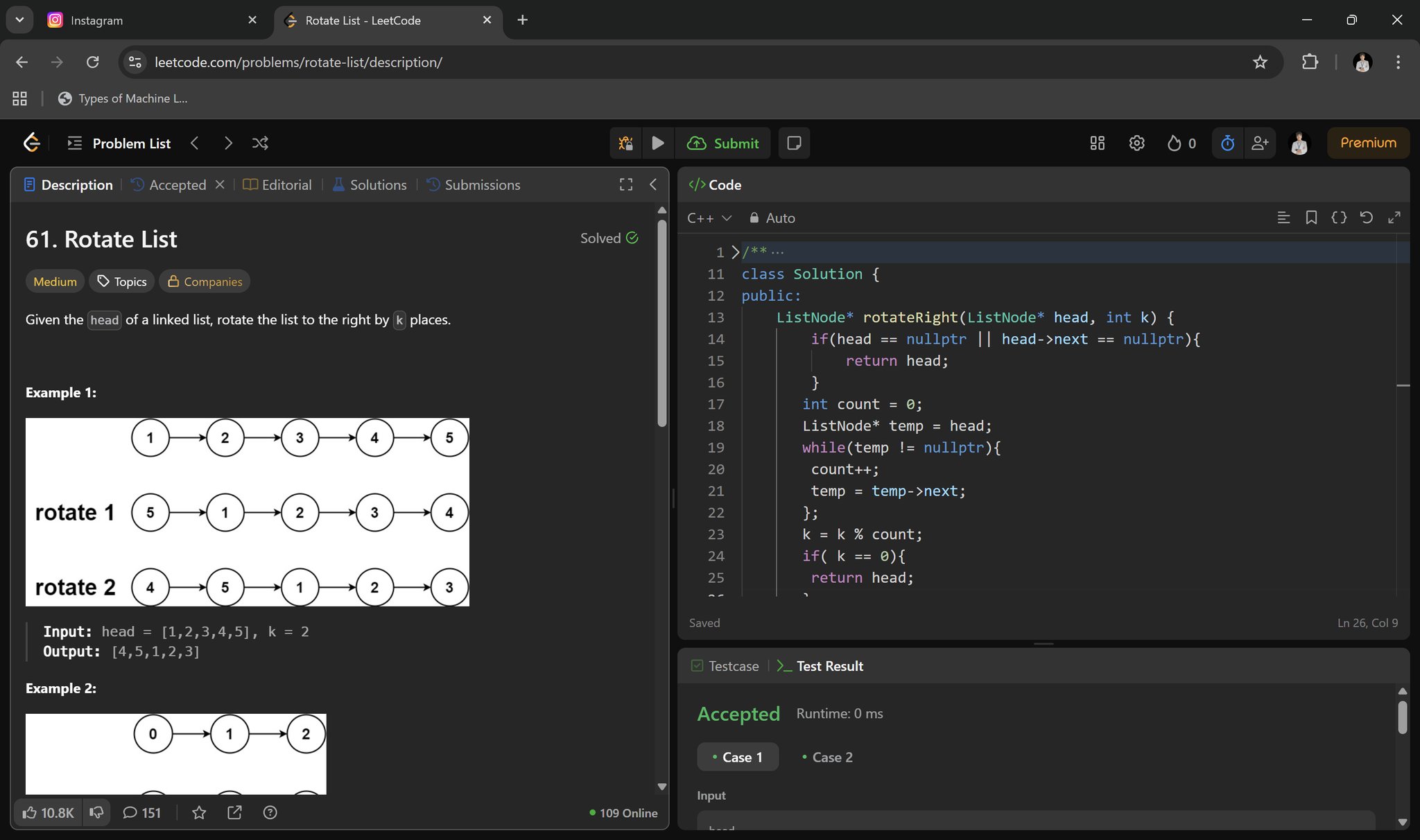Open the C++ language dropdown
This screenshot has width=1420, height=840.
(x=709, y=218)
